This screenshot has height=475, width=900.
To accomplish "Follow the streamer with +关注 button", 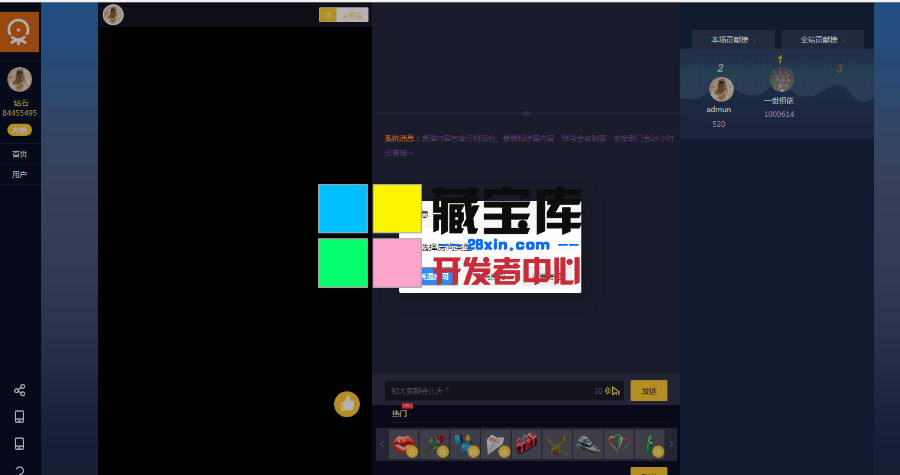I will 352,15.
